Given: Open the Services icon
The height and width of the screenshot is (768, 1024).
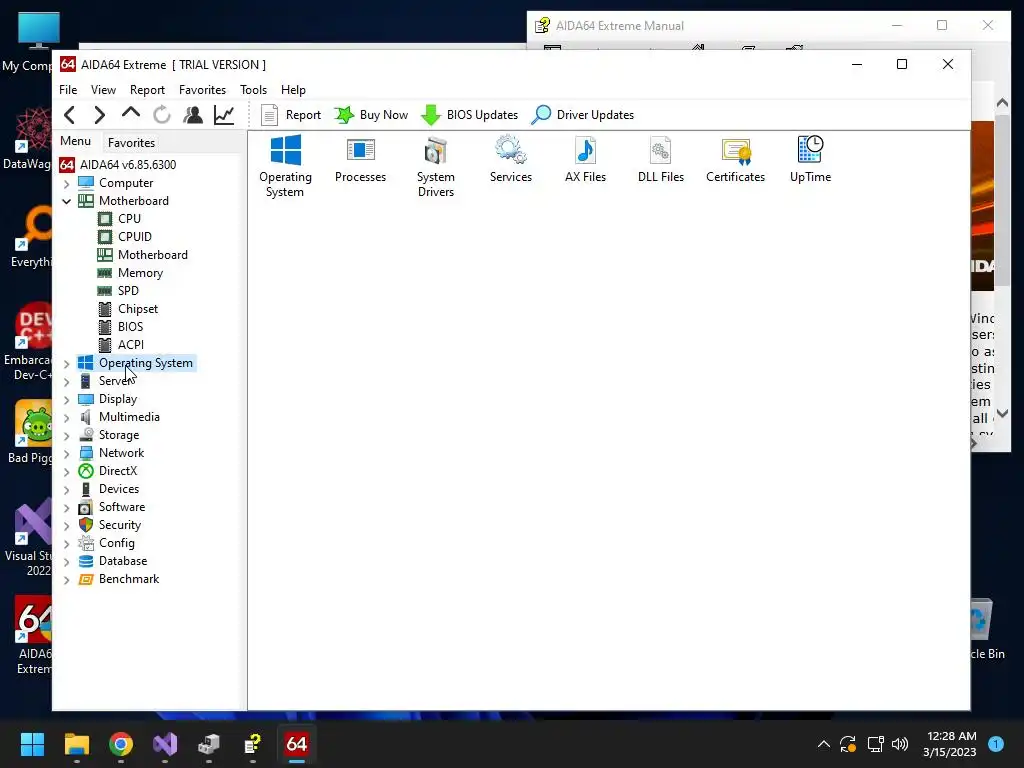Looking at the screenshot, I should click(x=511, y=160).
